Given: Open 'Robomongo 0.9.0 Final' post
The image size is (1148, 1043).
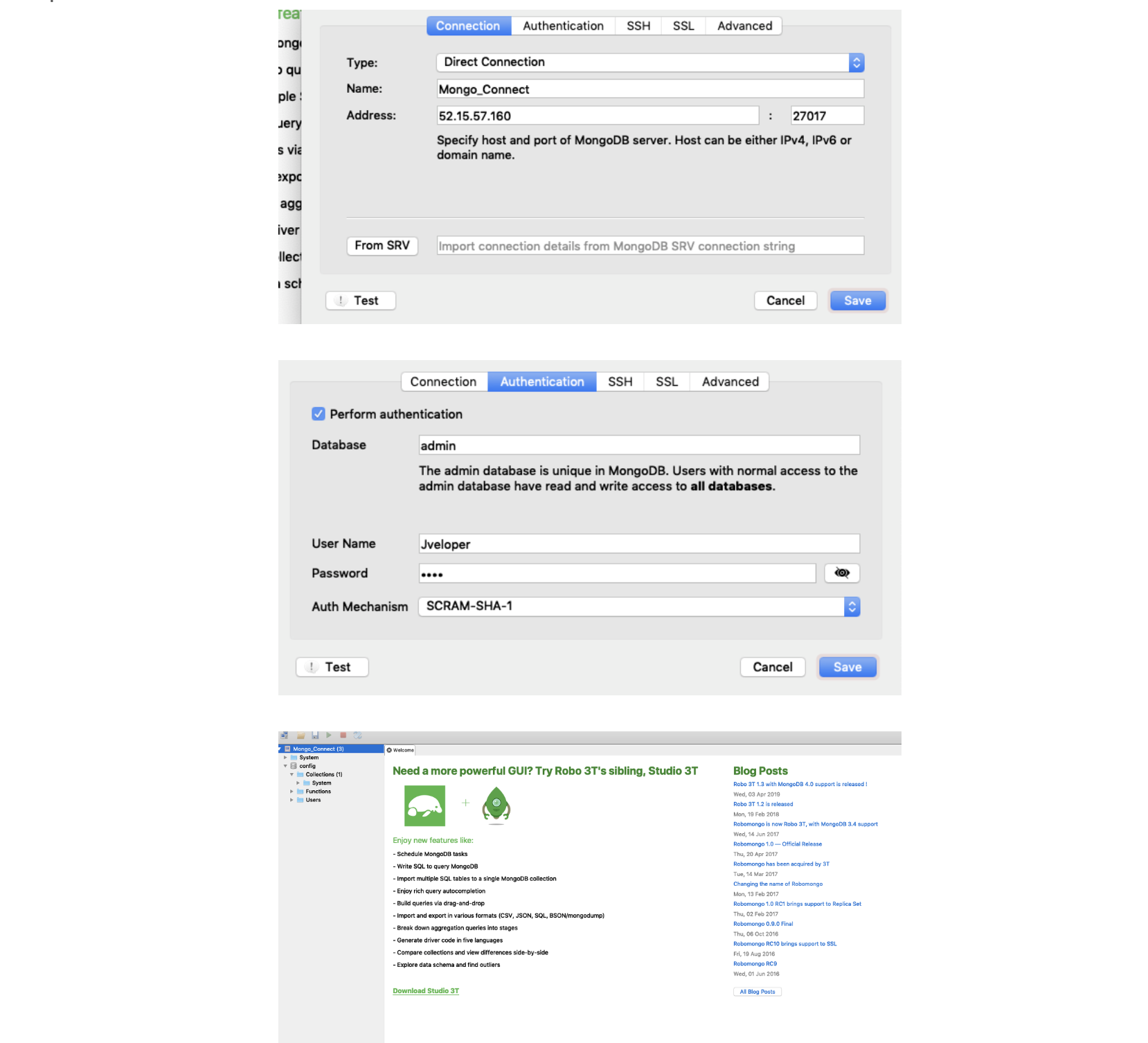Looking at the screenshot, I should click(763, 924).
